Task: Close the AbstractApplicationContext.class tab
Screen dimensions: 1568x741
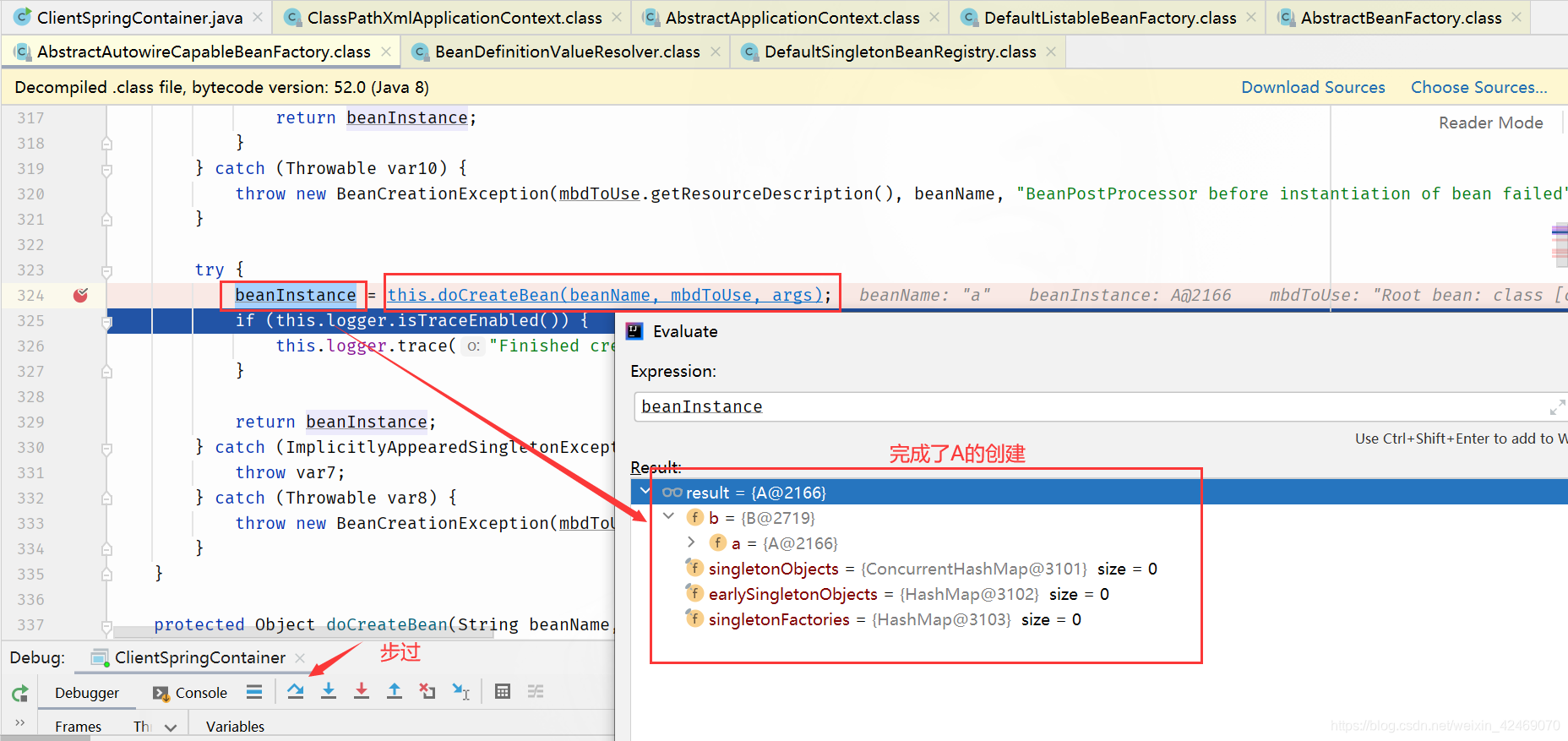Action: (x=934, y=17)
